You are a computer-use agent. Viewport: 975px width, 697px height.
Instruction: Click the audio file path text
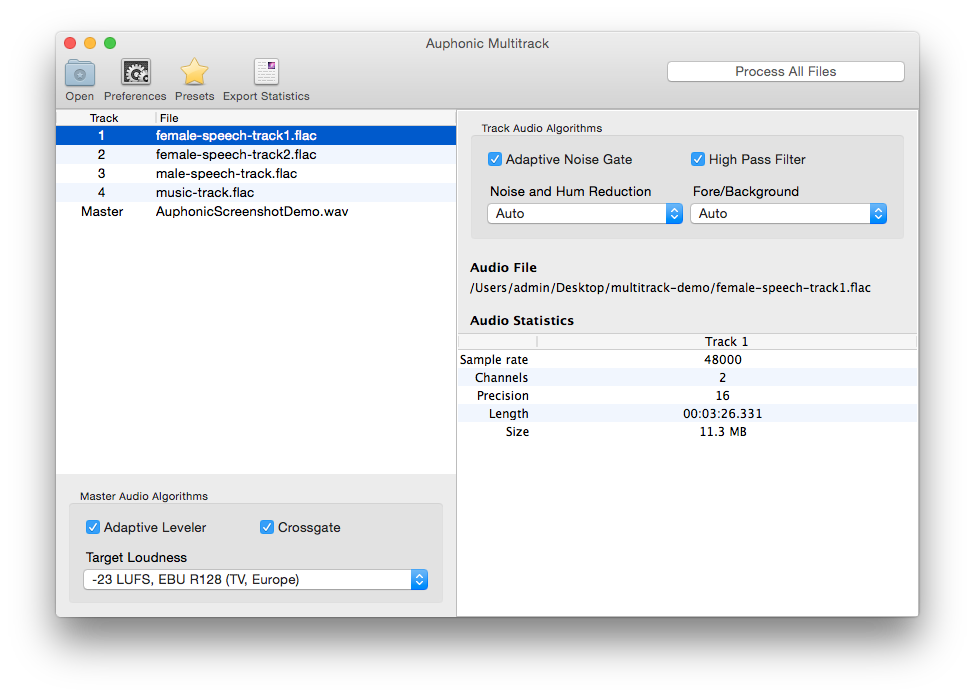[670, 288]
